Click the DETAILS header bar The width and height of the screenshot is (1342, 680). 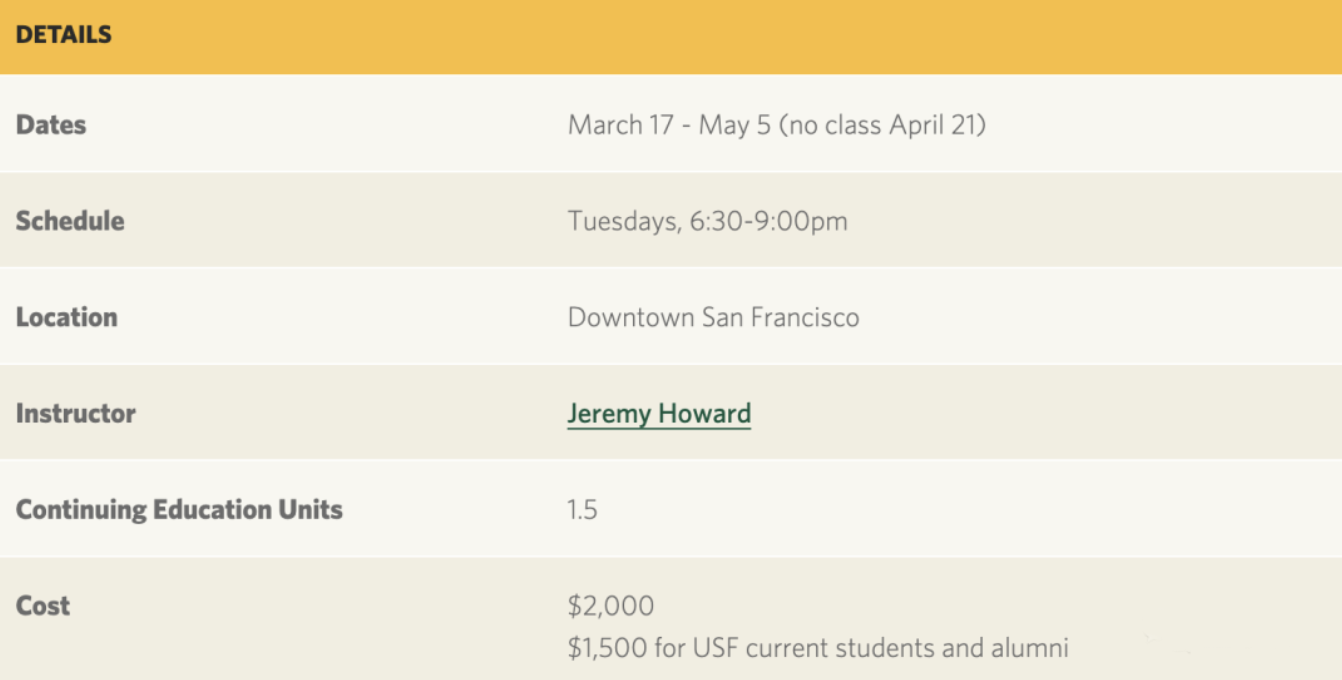(x=671, y=37)
